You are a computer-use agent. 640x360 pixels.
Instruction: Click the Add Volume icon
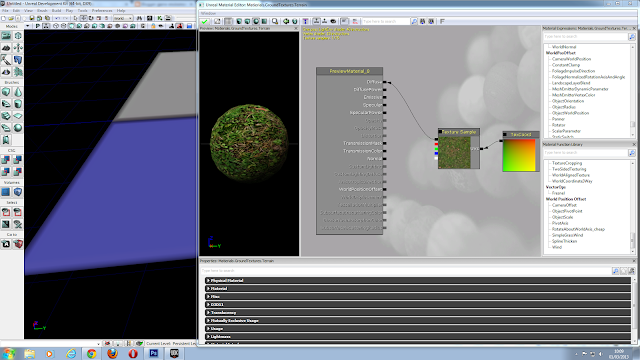point(18,192)
